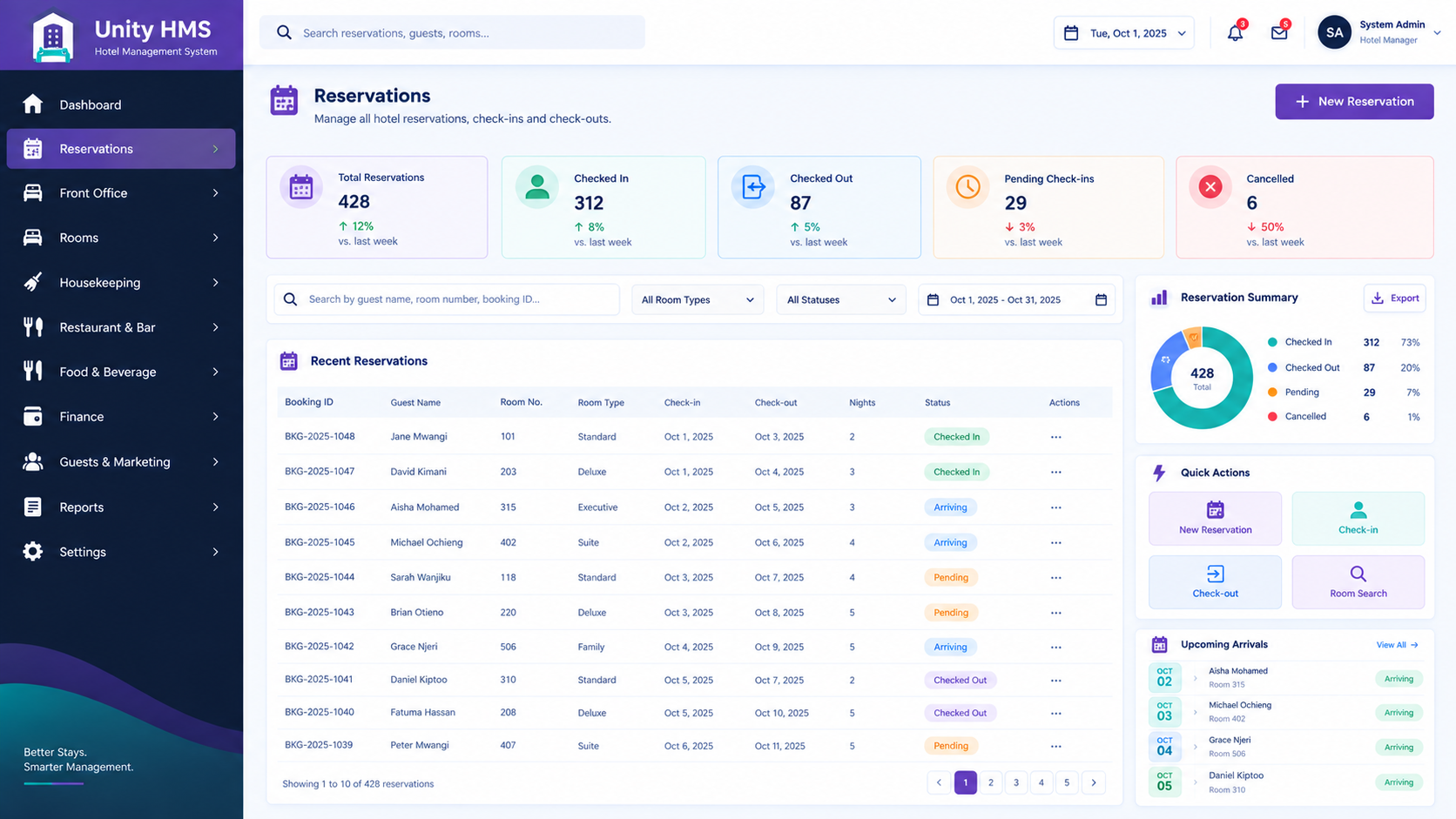Open the All Statuses dropdown
Image resolution: width=1456 pixels, height=819 pixels.
tap(840, 299)
